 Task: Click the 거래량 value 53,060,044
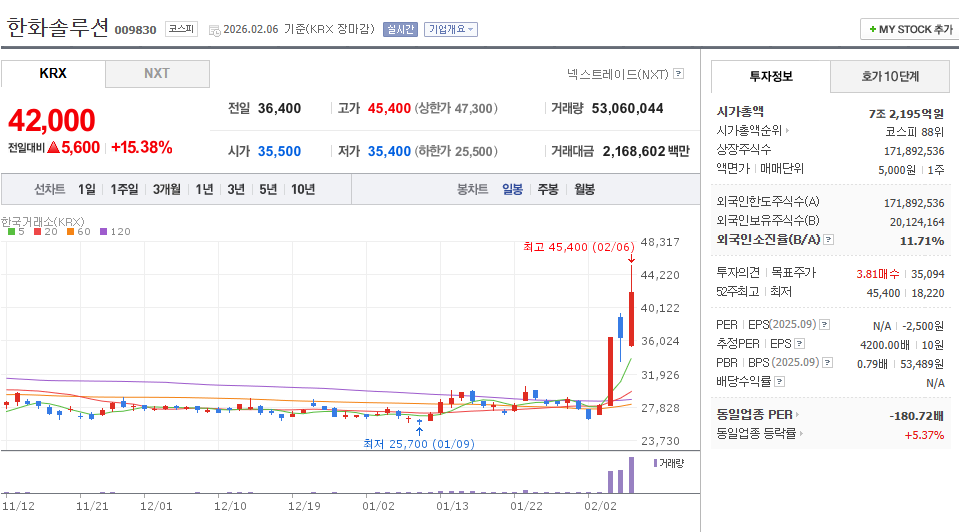(628, 109)
